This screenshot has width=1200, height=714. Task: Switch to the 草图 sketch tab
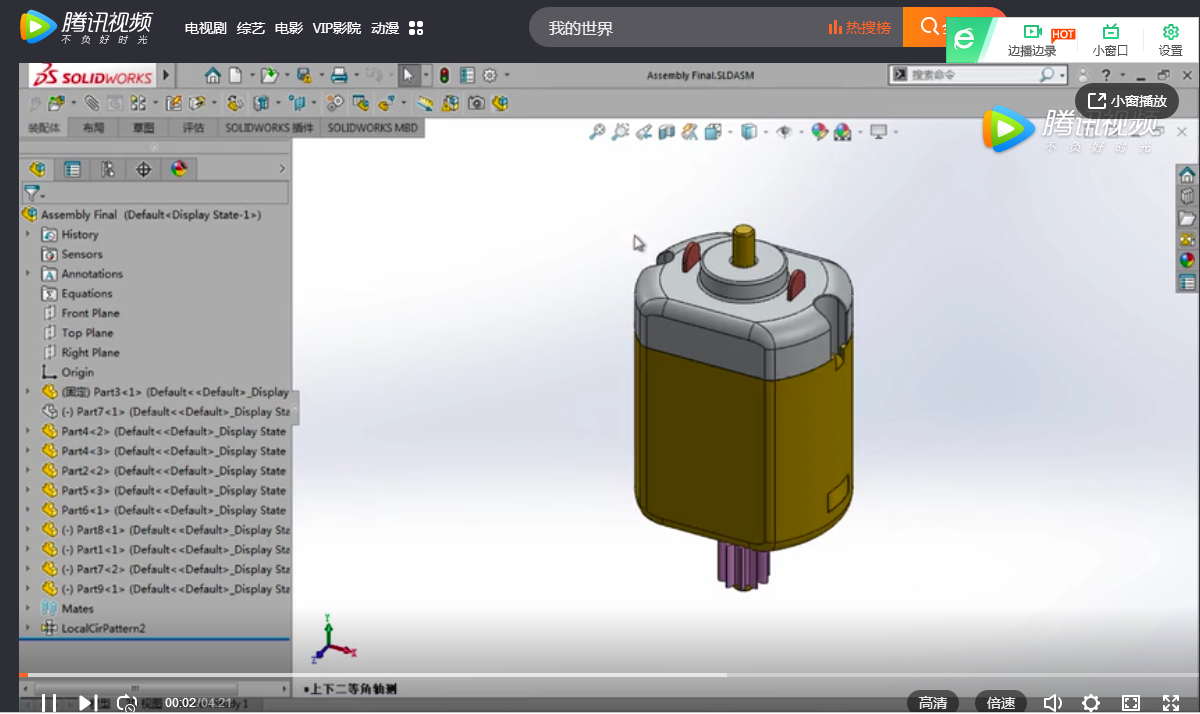click(x=143, y=128)
